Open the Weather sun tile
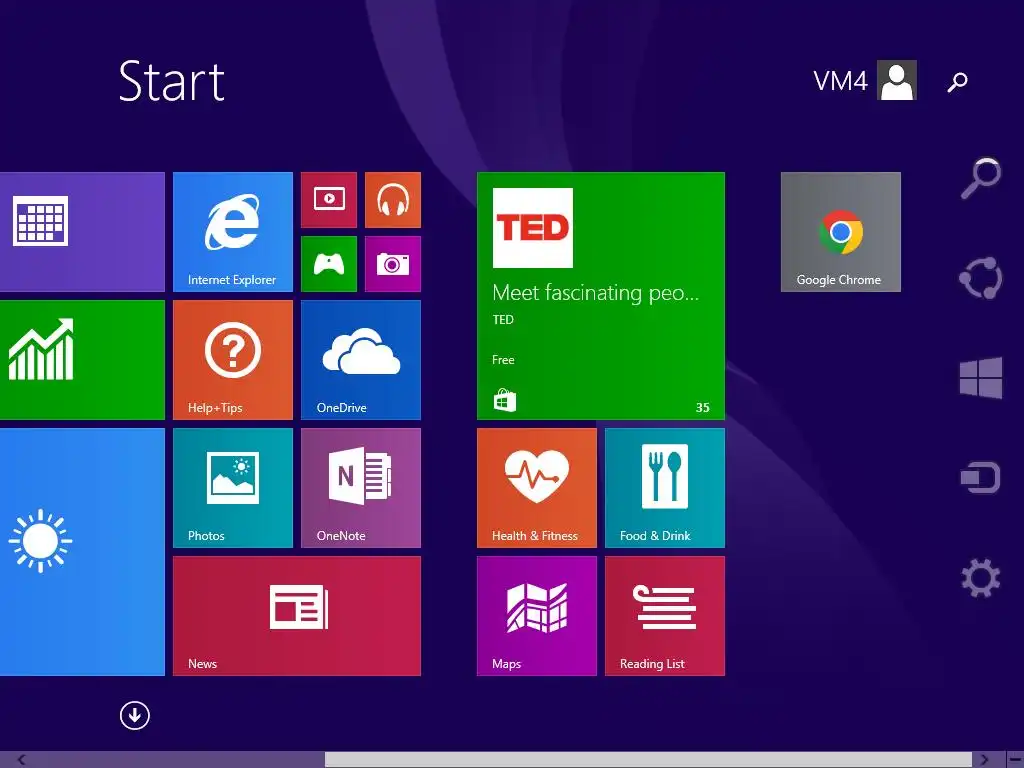The width and height of the screenshot is (1024, 768). pyautogui.click(x=82, y=552)
